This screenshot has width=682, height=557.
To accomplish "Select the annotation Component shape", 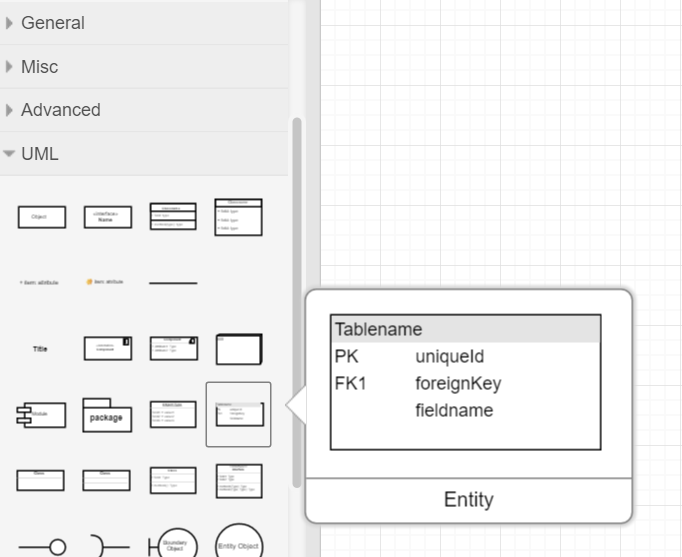I will click(108, 348).
